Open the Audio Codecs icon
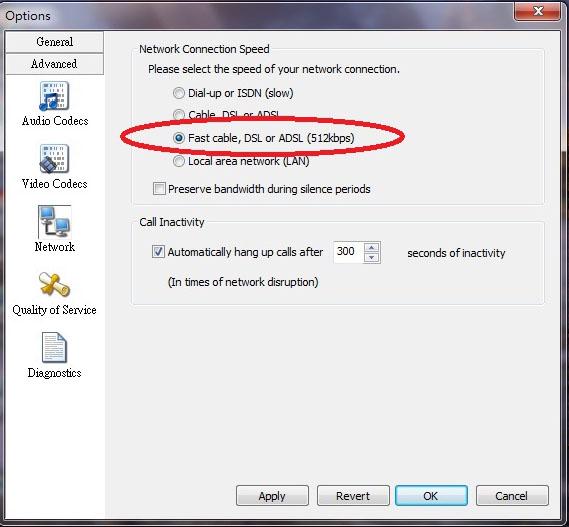 coord(54,96)
